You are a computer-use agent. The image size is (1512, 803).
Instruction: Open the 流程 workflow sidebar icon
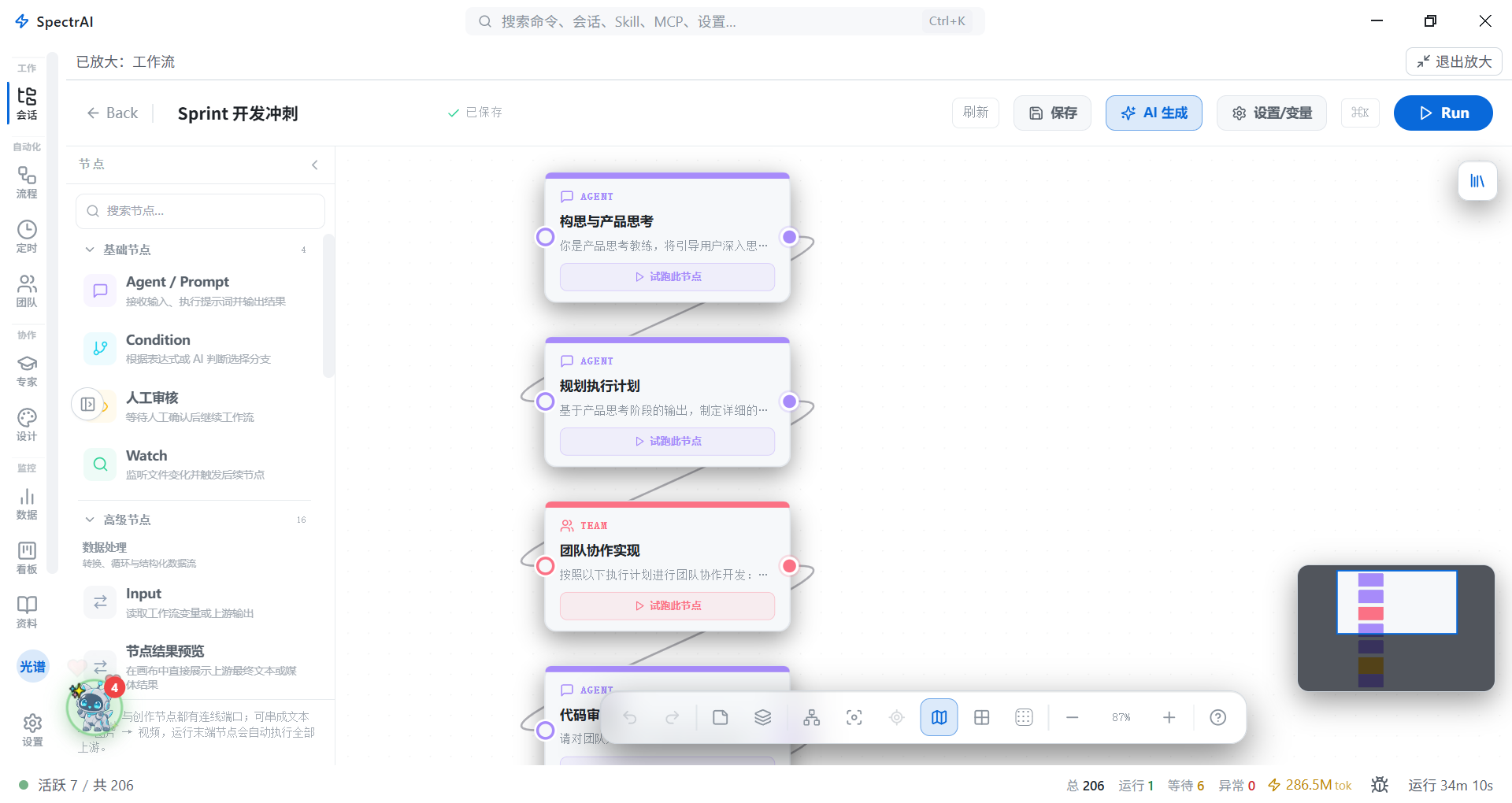tap(27, 182)
